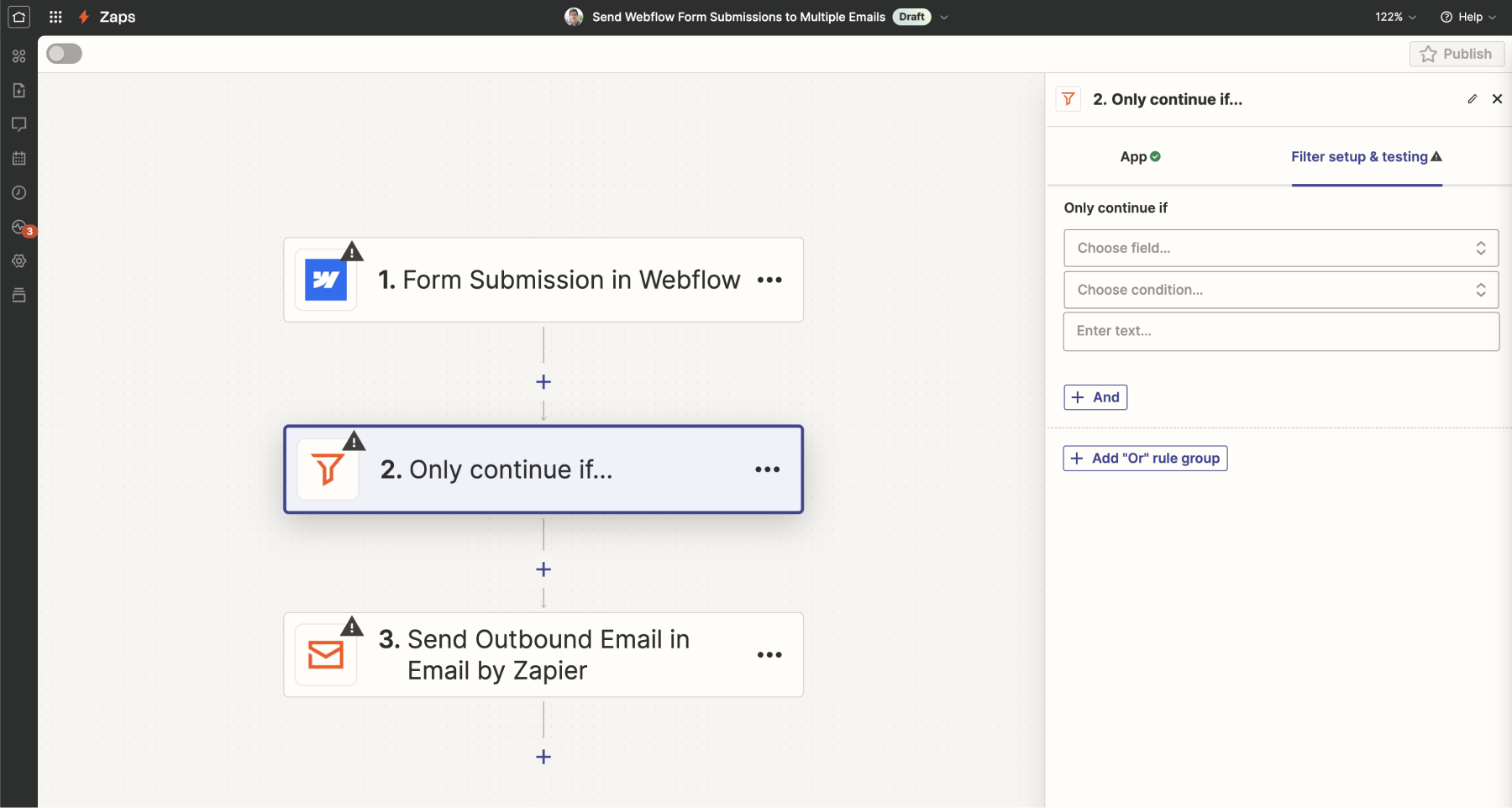
Task: Open the sidebar calendar schedule icon
Action: [18, 158]
